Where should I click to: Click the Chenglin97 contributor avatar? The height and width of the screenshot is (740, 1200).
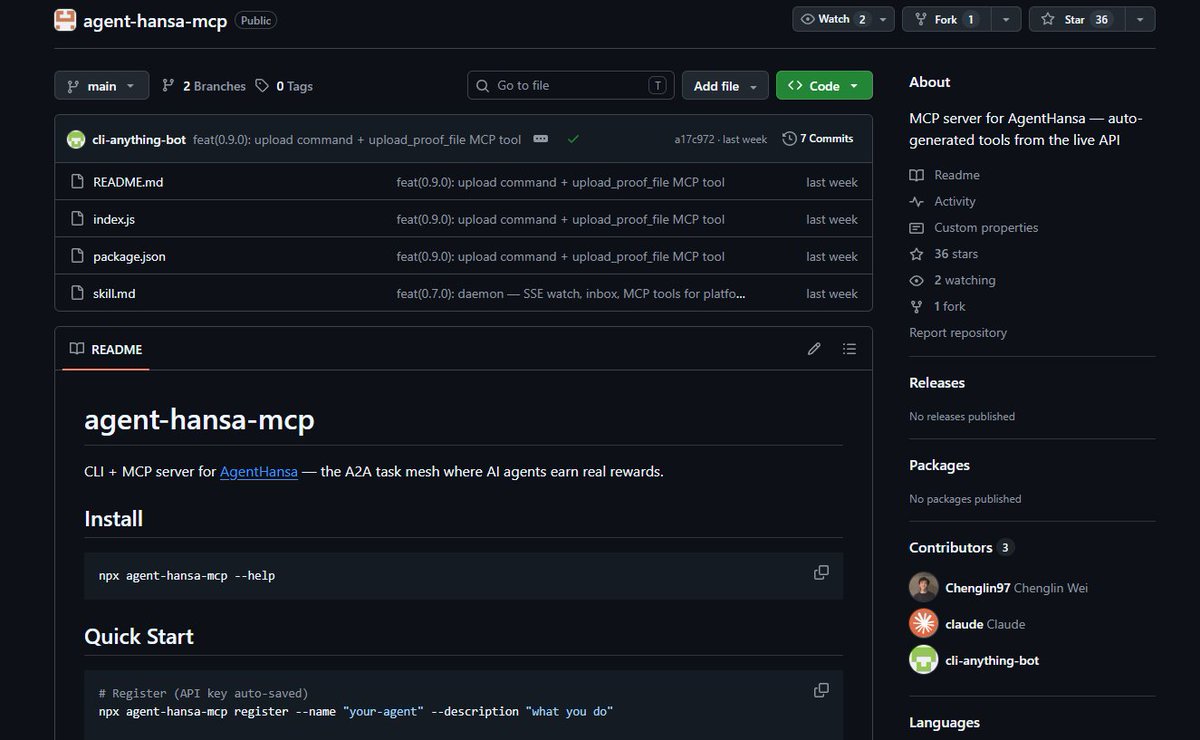pyautogui.click(x=924, y=588)
